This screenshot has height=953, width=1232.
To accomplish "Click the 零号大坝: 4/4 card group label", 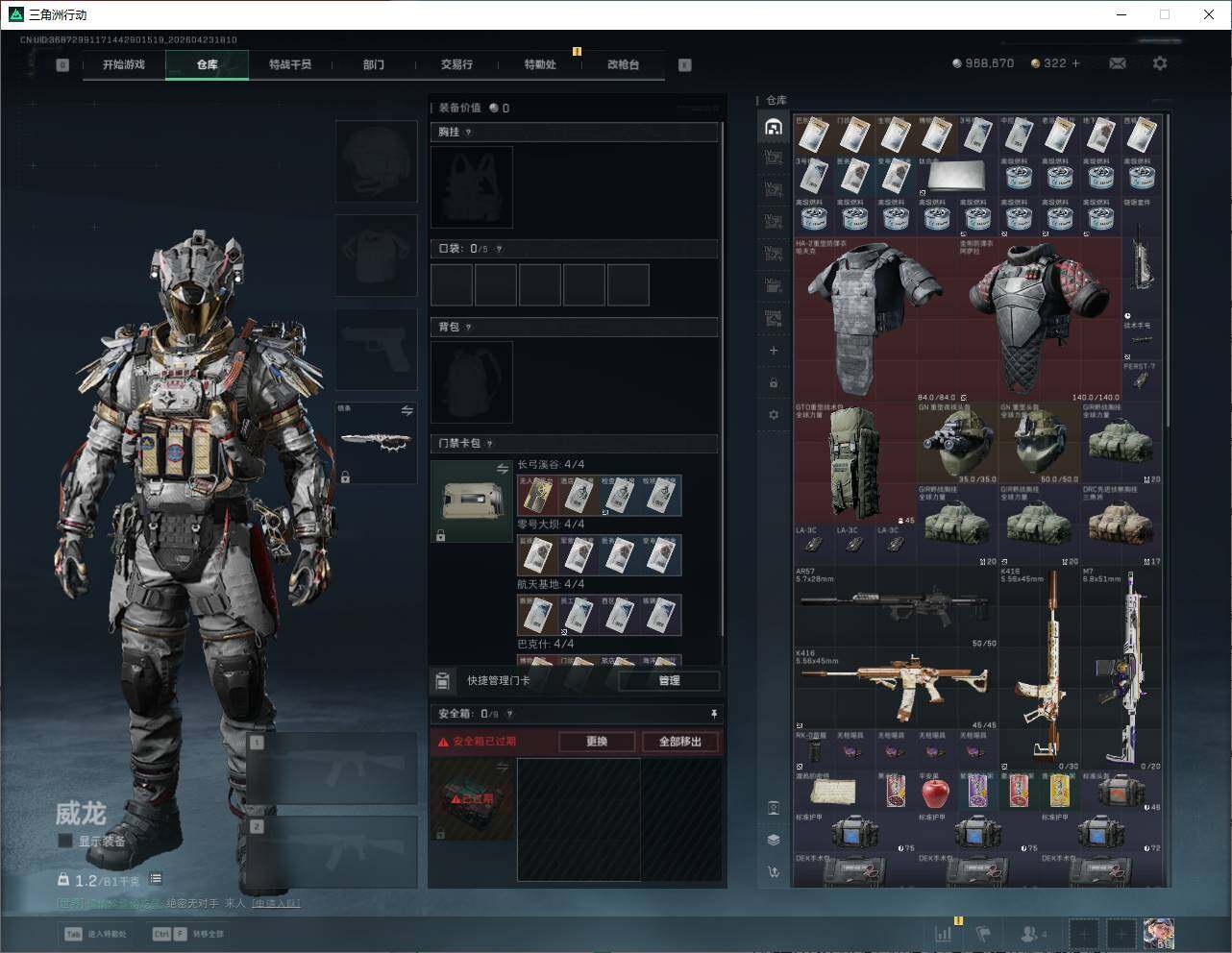I will click(x=551, y=525).
